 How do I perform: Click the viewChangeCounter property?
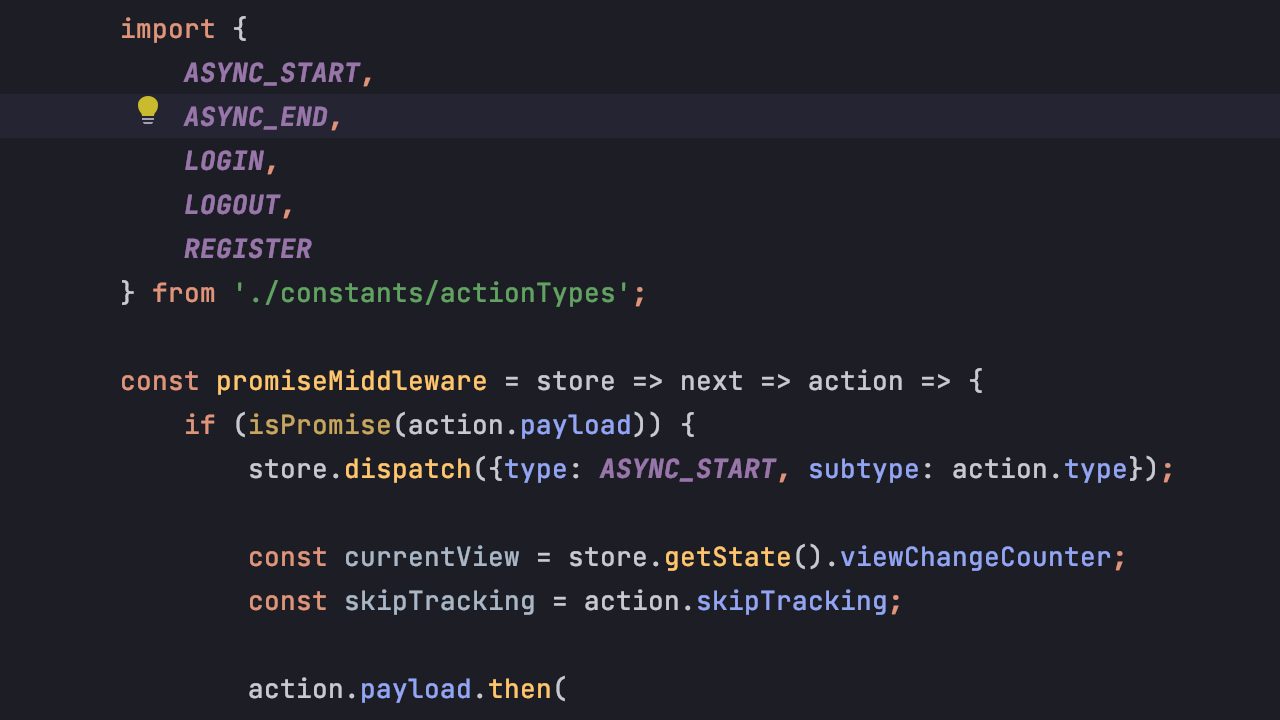point(976,557)
